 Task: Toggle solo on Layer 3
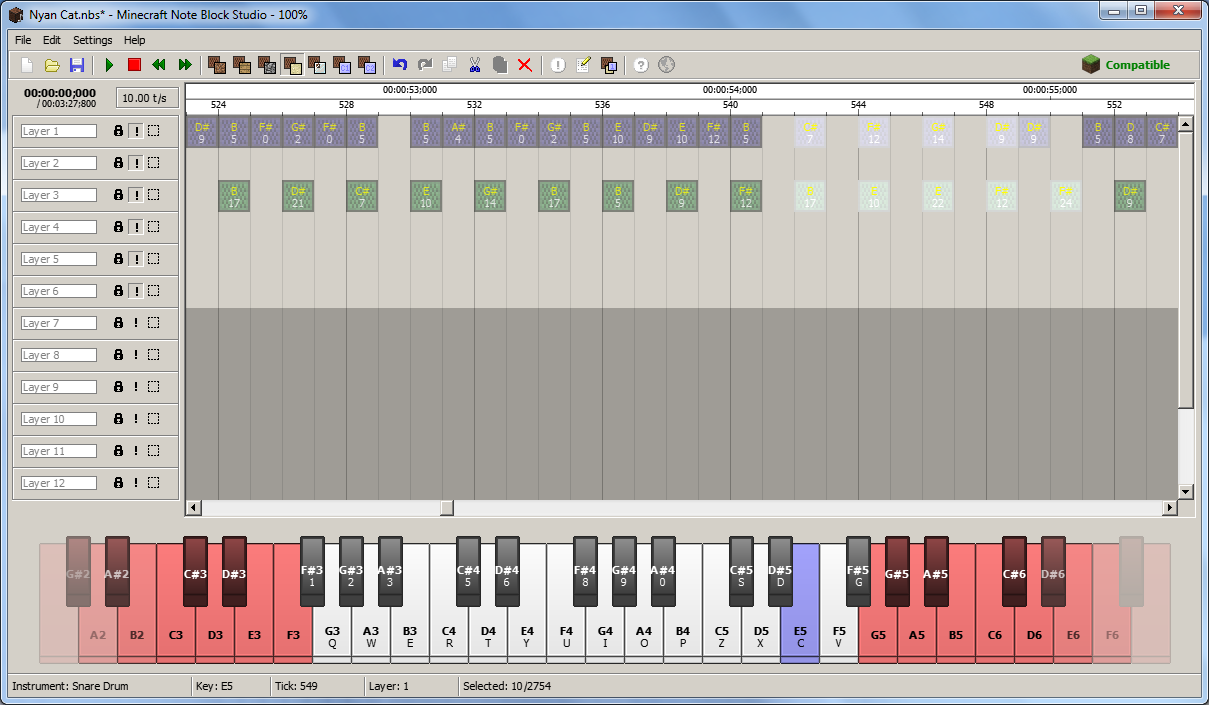pos(135,195)
